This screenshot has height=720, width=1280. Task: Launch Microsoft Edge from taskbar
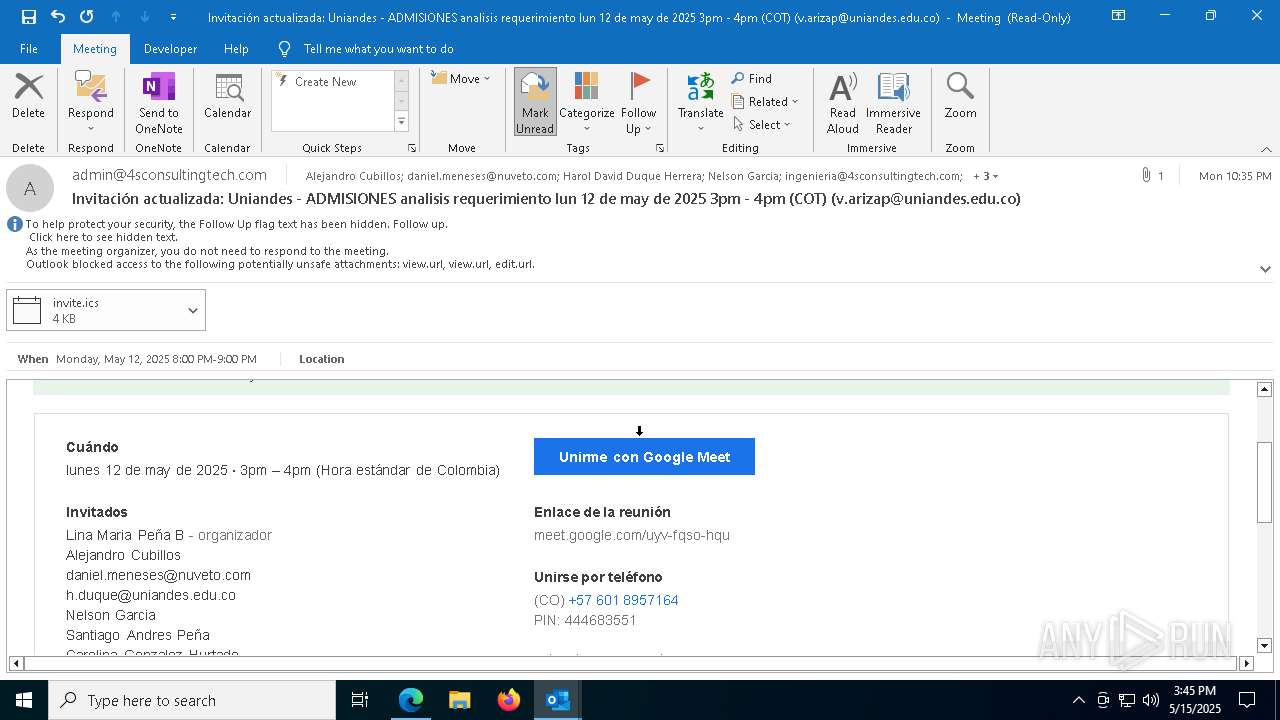[411, 700]
